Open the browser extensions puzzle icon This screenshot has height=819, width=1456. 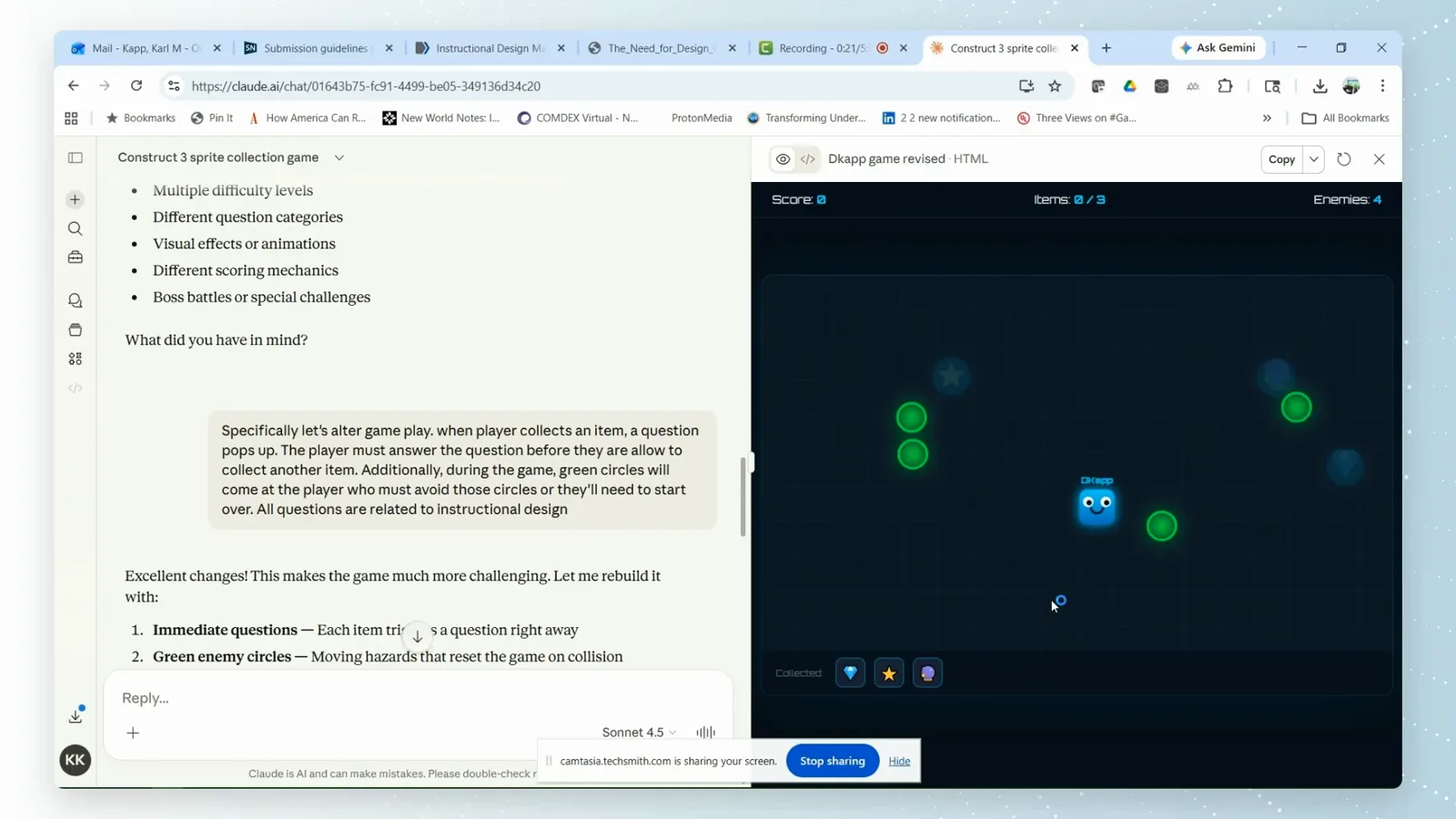[1225, 86]
